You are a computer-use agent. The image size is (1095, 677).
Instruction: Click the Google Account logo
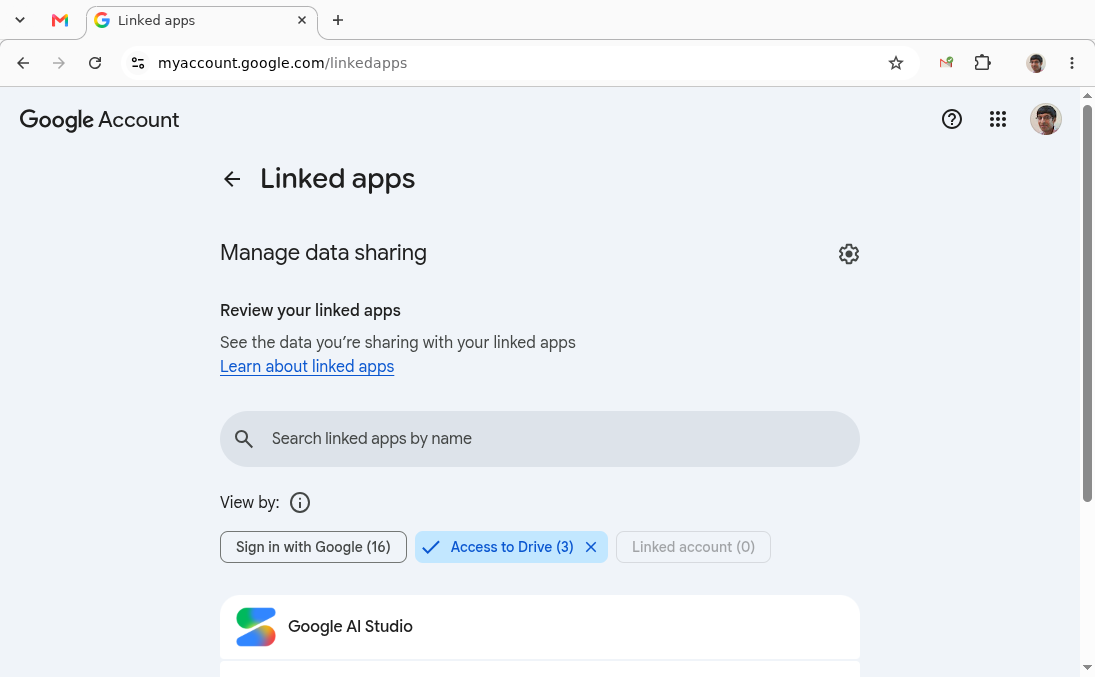coord(99,120)
